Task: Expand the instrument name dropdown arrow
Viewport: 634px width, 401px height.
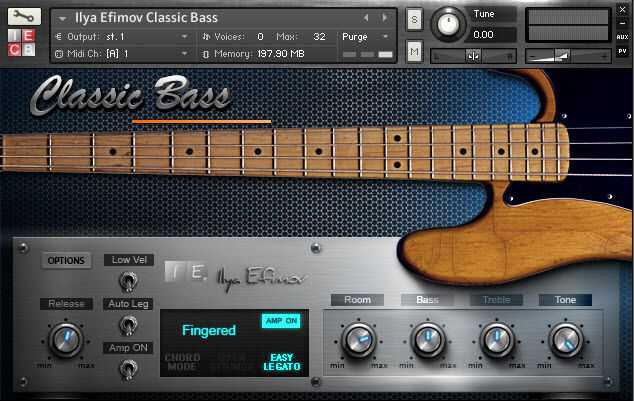Action: point(62,18)
